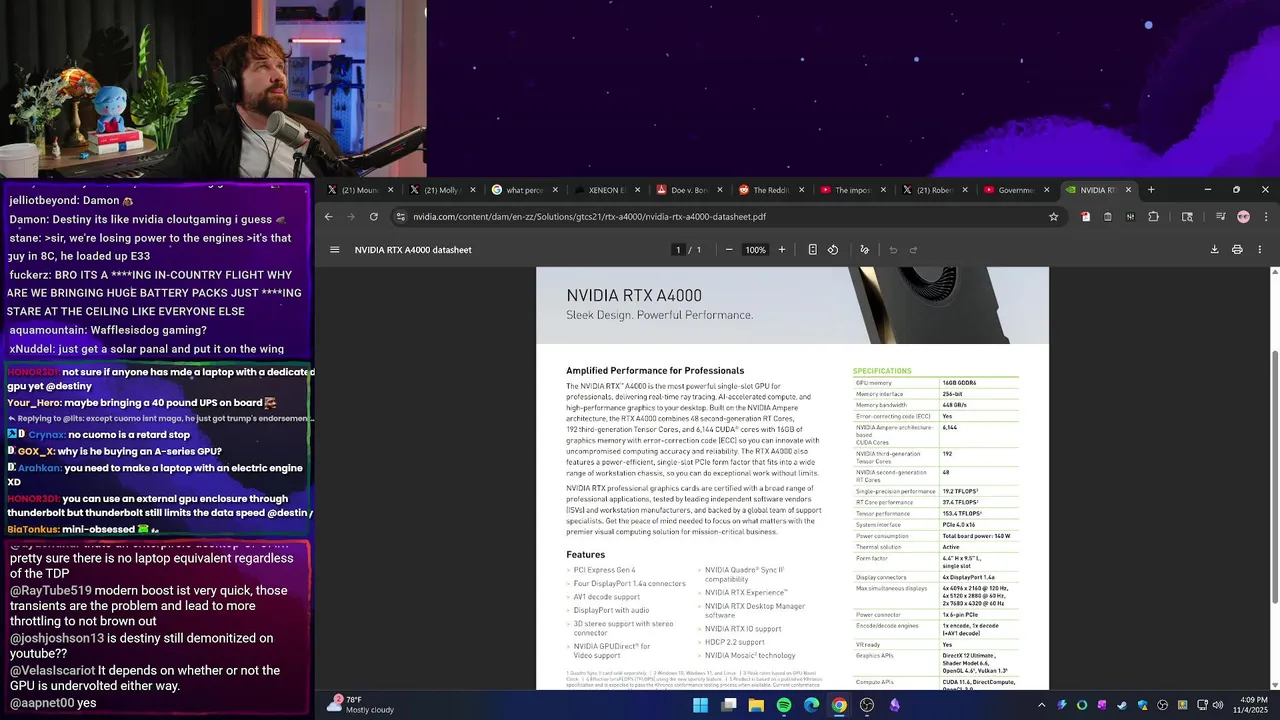Image resolution: width=1280 pixels, height=720 pixels.
Task: Open the PDF viewer more-actions menu
Action: (1260, 250)
